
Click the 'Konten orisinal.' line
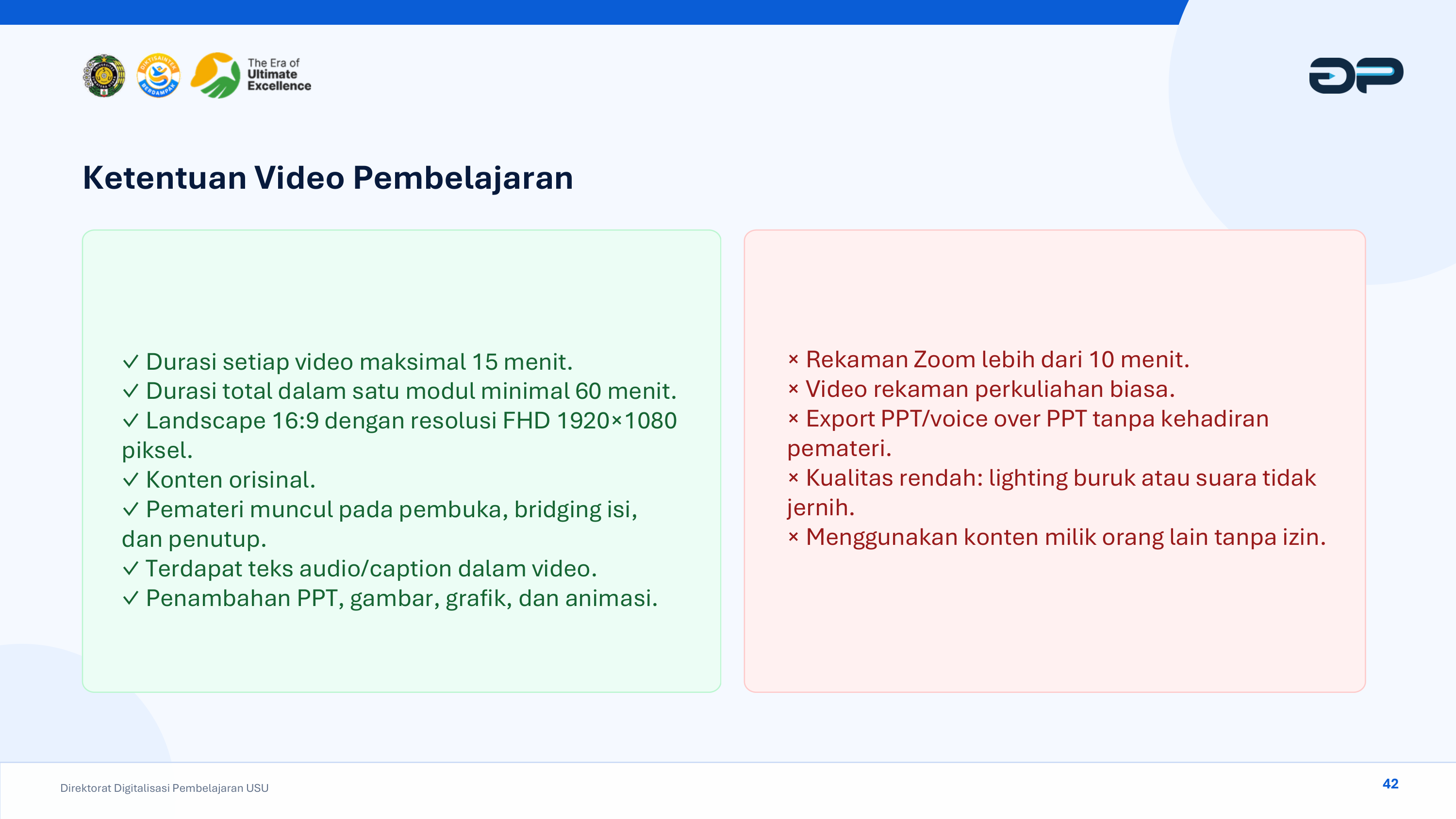click(x=219, y=480)
